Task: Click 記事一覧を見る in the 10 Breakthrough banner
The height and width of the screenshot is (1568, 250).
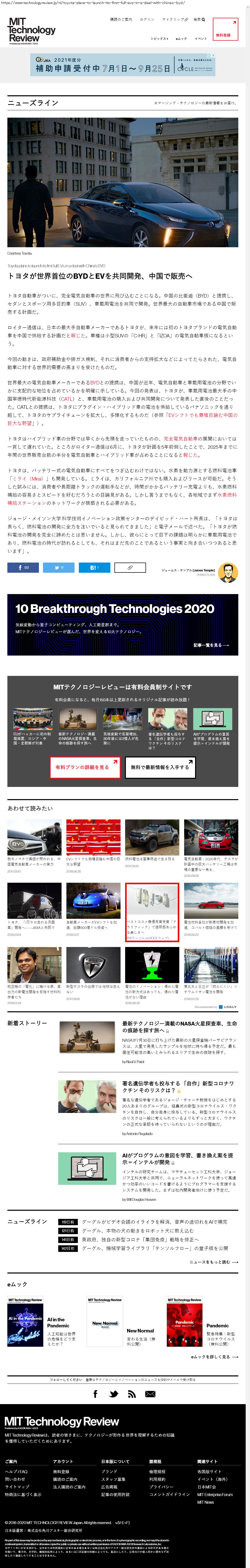Action: [x=211, y=645]
